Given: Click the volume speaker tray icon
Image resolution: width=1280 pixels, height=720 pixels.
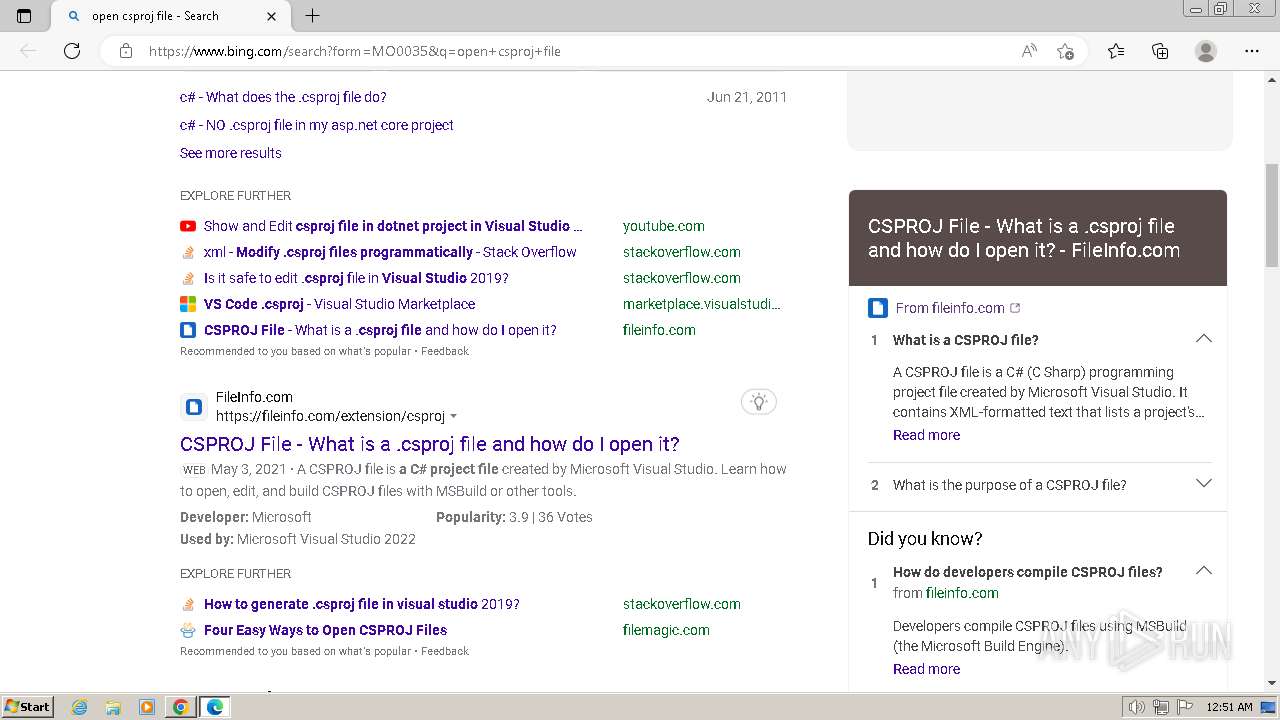Looking at the screenshot, I should [1136, 707].
